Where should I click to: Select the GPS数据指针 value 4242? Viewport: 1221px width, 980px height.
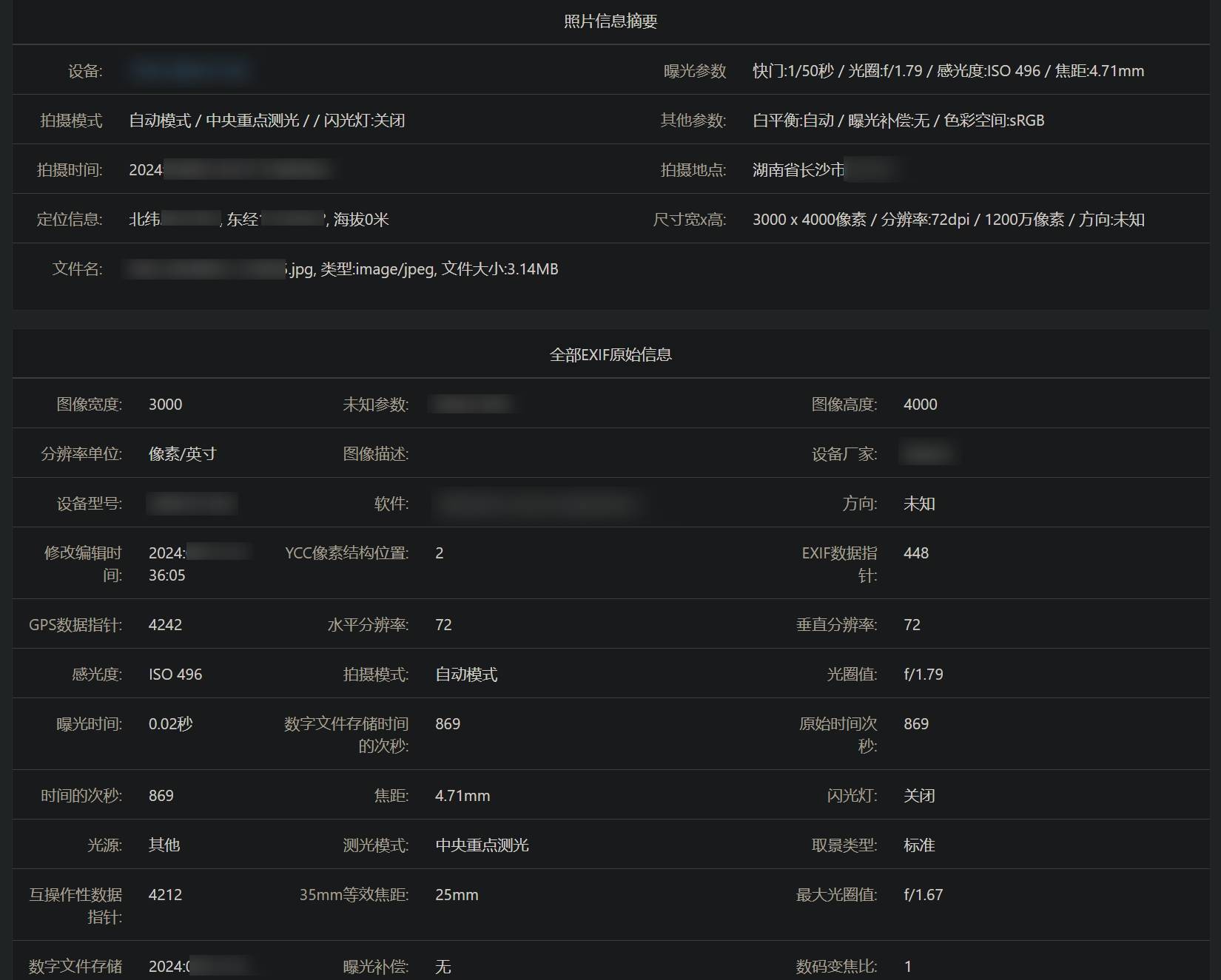[165, 625]
